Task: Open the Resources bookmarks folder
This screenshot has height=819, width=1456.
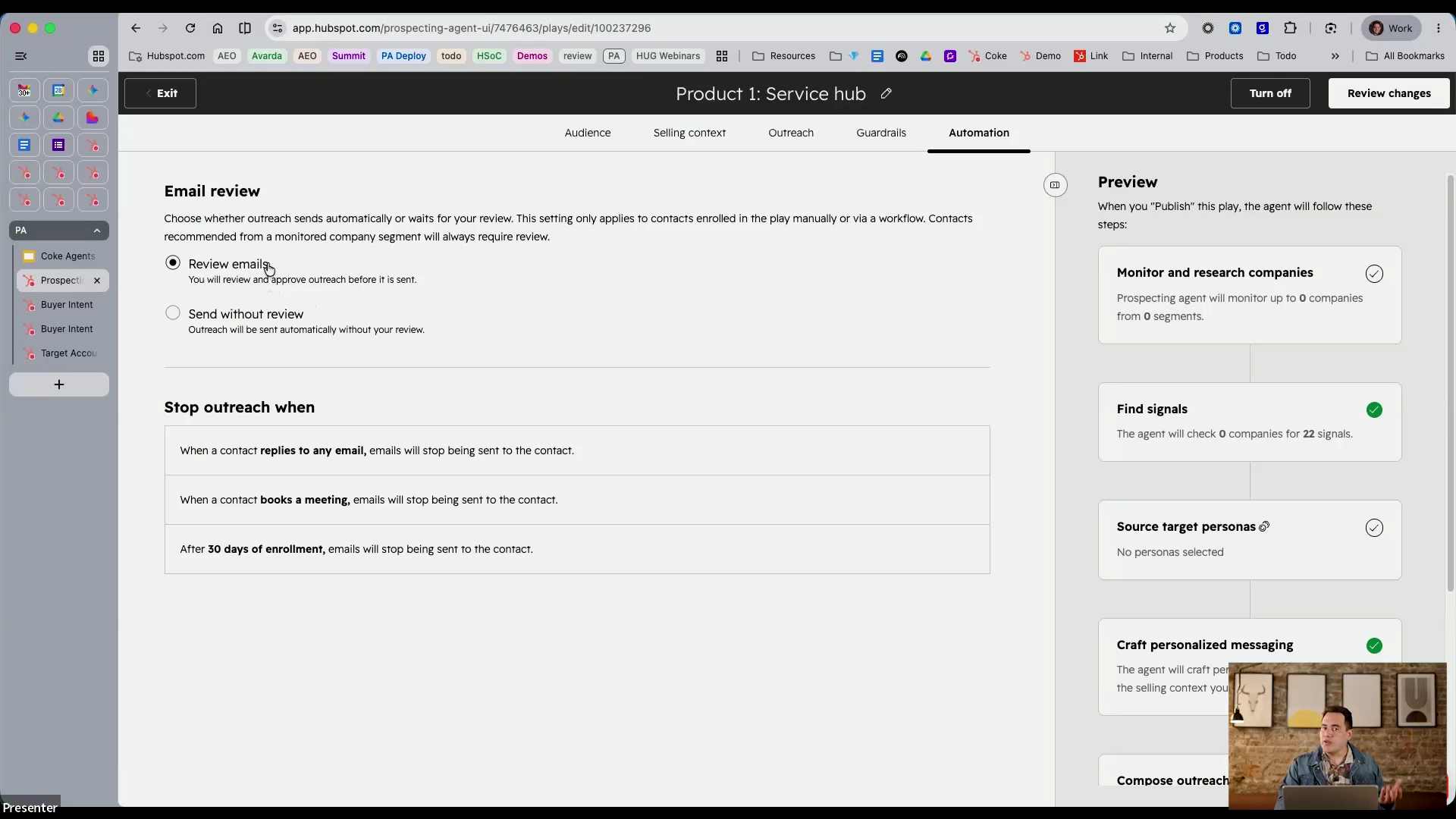Action: tap(783, 56)
